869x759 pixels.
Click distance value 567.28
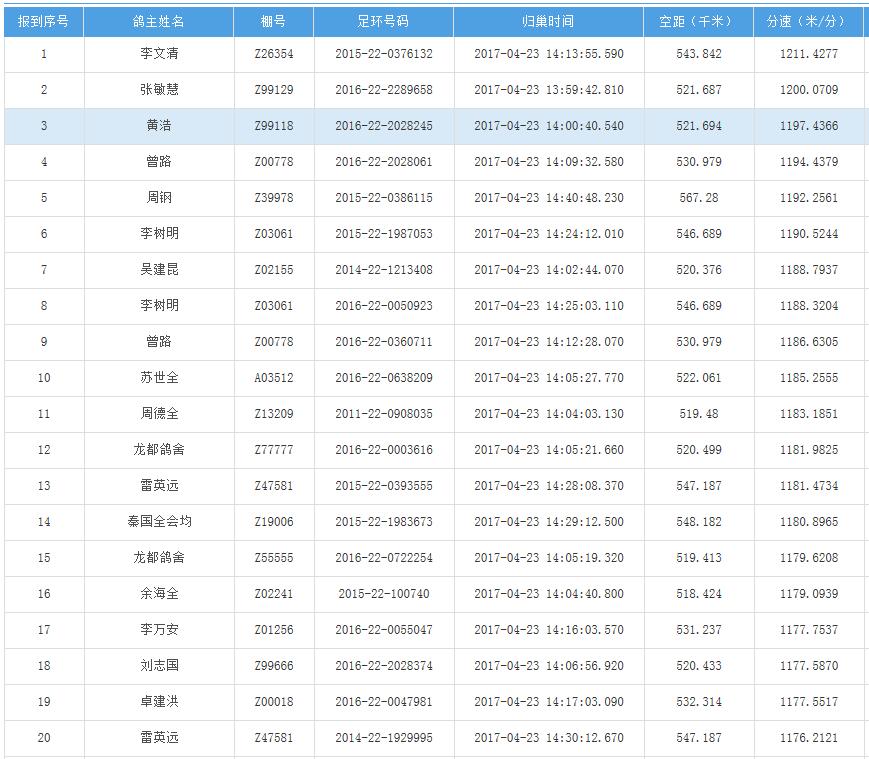(x=699, y=198)
